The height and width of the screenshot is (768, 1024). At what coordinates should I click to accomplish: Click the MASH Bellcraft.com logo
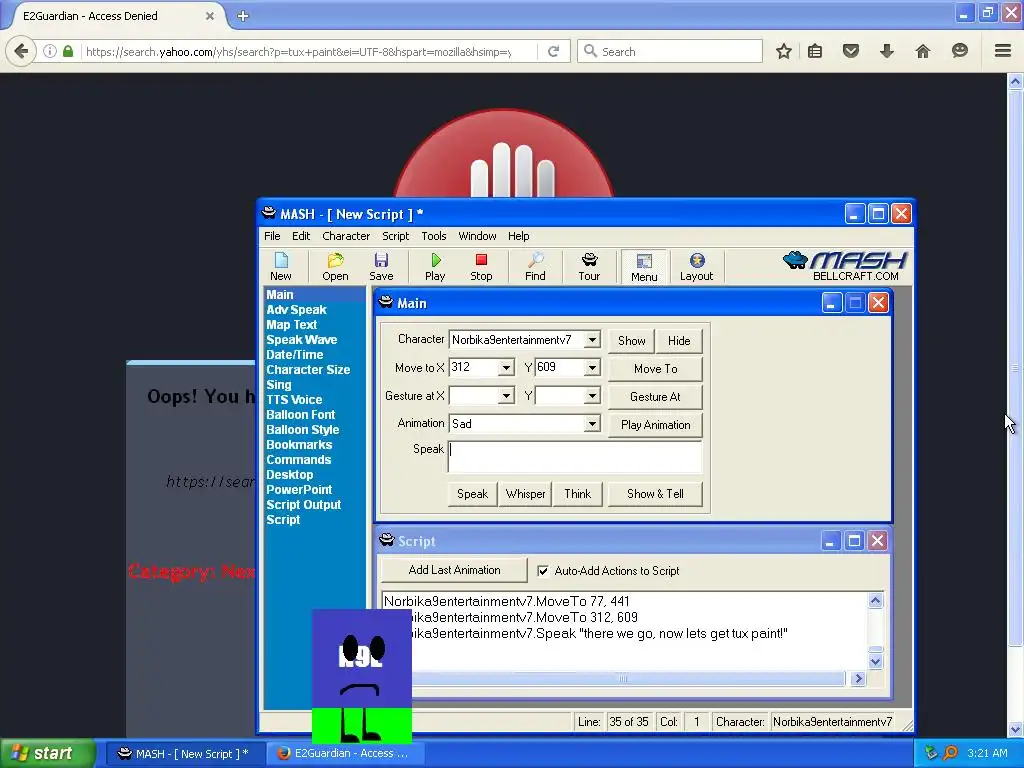pos(846,265)
